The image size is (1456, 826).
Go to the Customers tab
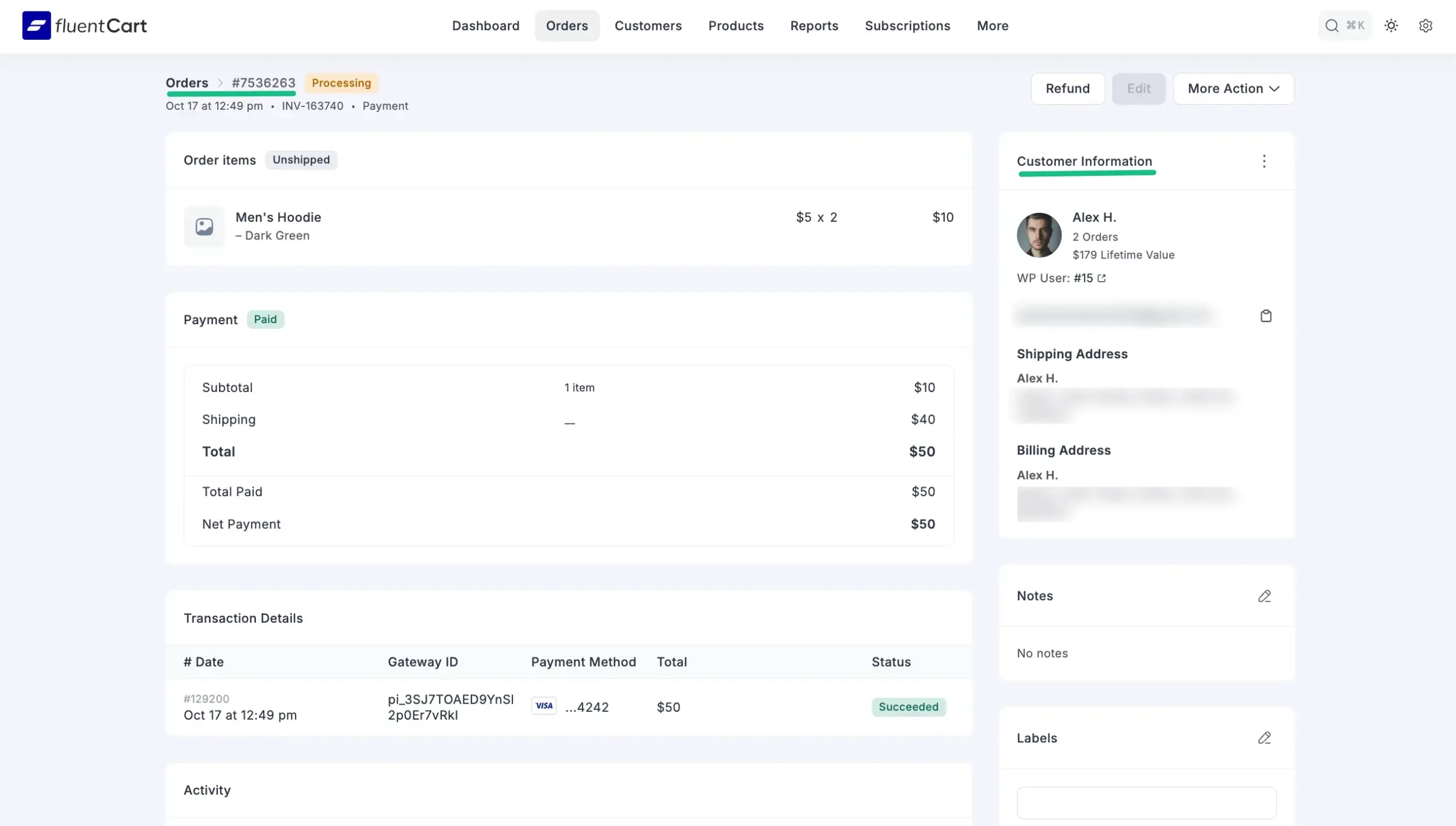click(x=648, y=26)
